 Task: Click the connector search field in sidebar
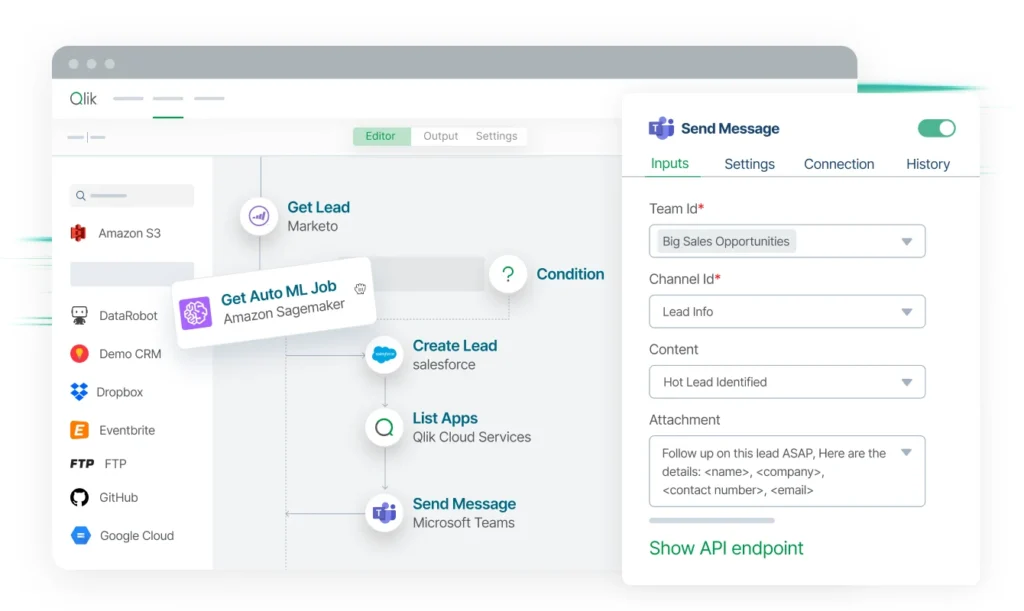132,196
